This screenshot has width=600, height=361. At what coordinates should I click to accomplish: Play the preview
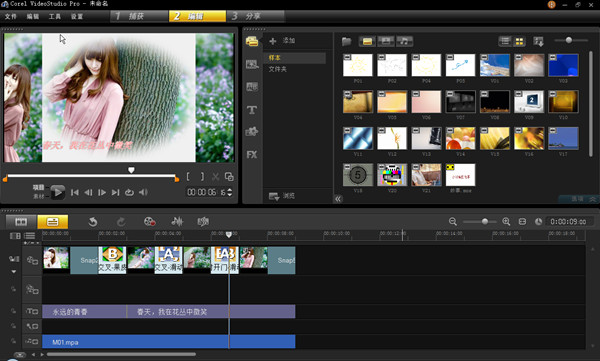(x=58, y=192)
